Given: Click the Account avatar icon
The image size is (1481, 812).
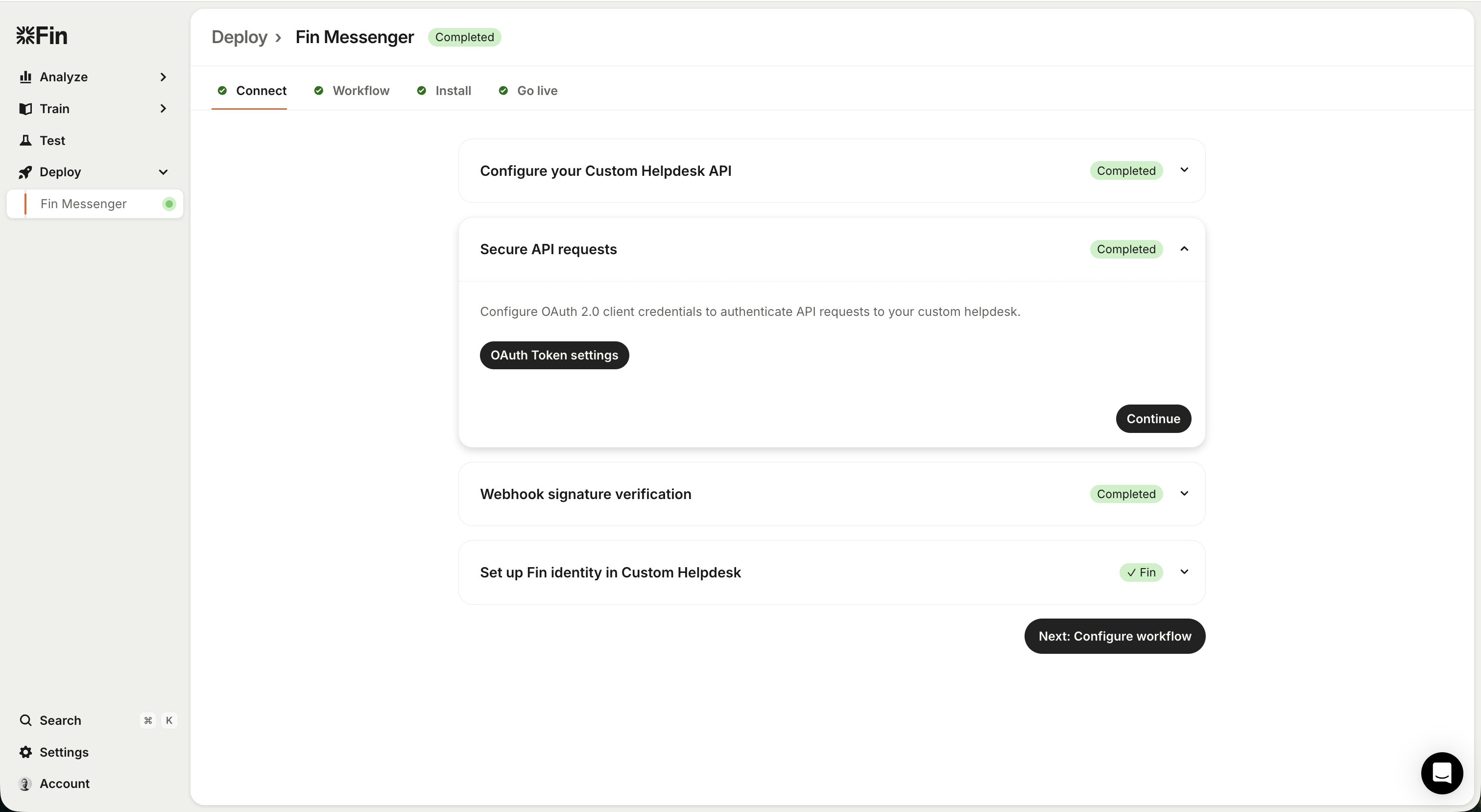Looking at the screenshot, I should point(25,784).
